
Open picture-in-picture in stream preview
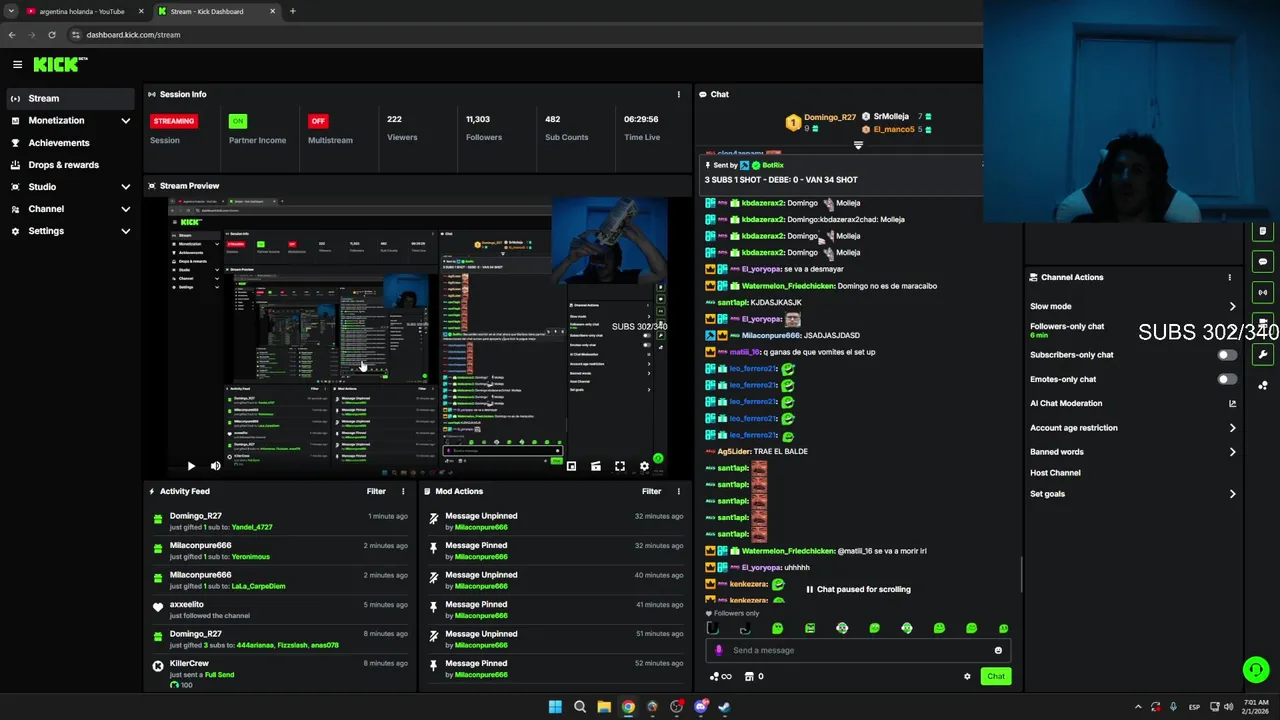tap(571, 466)
